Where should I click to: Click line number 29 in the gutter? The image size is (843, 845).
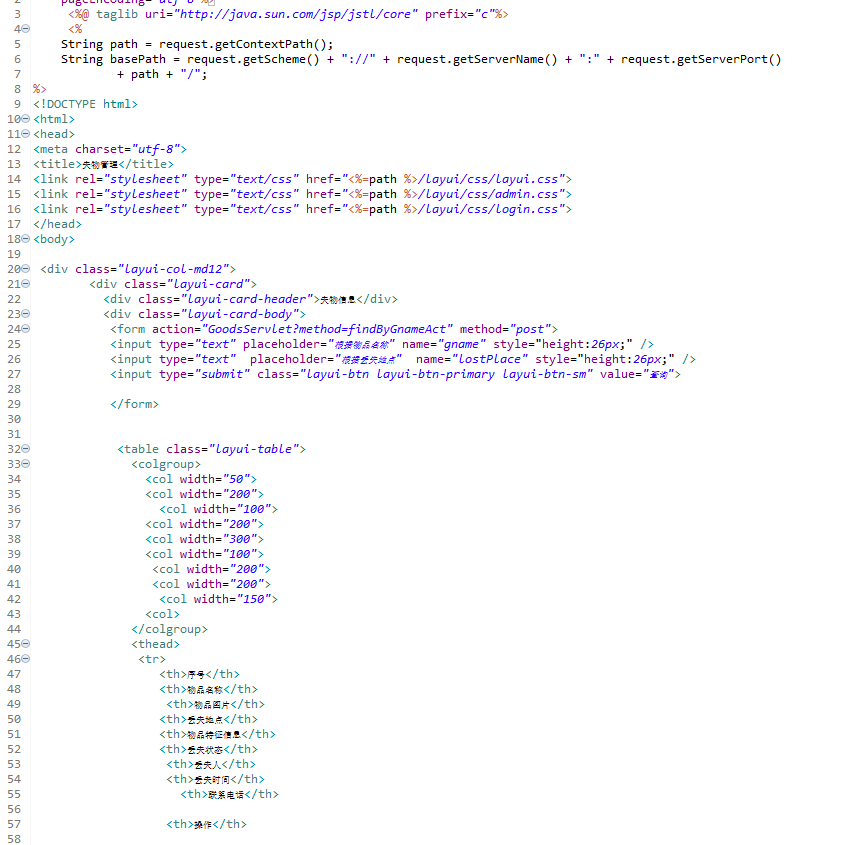(14, 404)
